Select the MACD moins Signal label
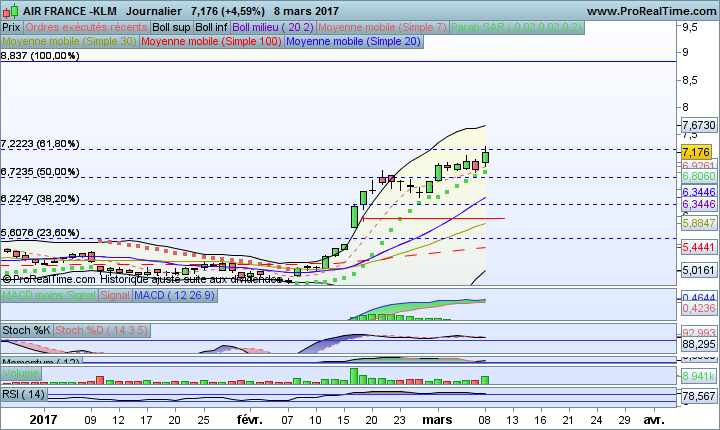Image resolution: width=720 pixels, height=430 pixels. click(x=49, y=295)
